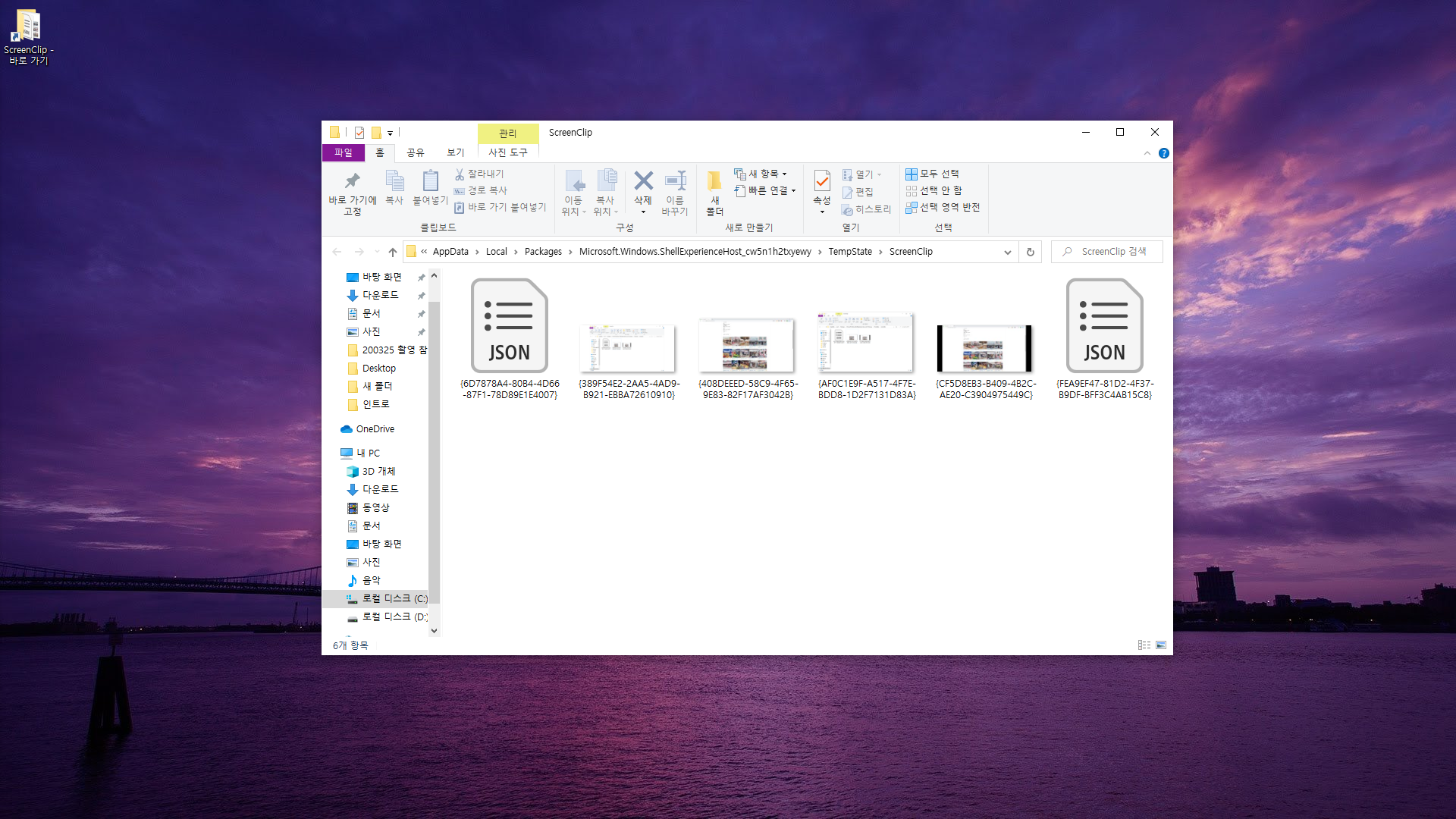Image resolution: width=1456 pixels, height=819 pixels.
Task: Click the Up one level arrow
Action: click(392, 252)
